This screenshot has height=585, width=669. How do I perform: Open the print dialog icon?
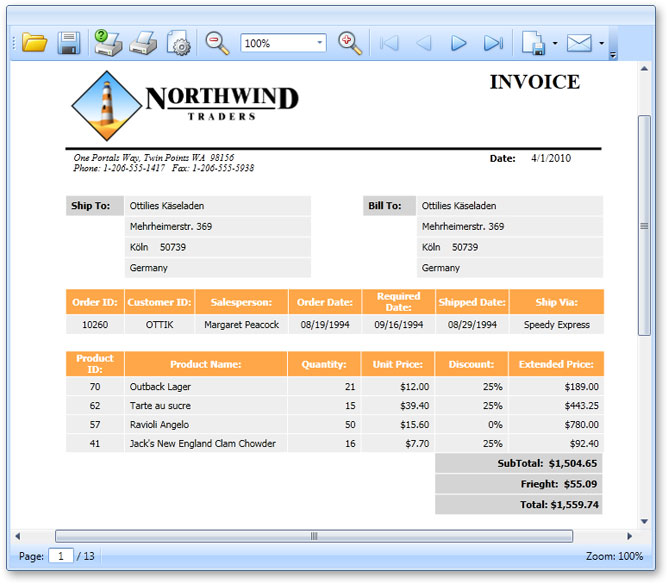[x=107, y=43]
